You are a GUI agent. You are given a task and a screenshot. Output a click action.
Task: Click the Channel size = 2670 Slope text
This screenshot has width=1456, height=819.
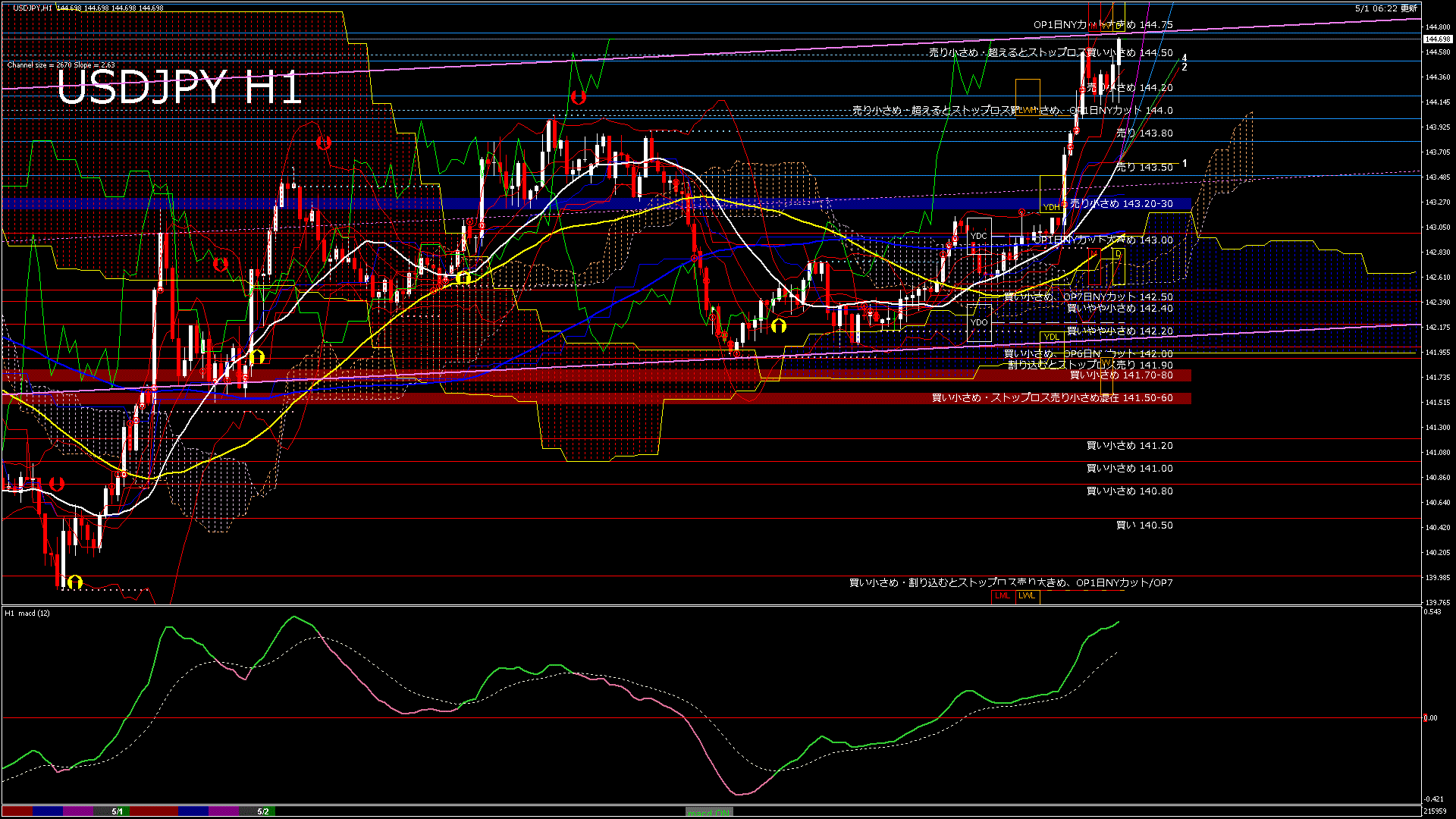61,65
